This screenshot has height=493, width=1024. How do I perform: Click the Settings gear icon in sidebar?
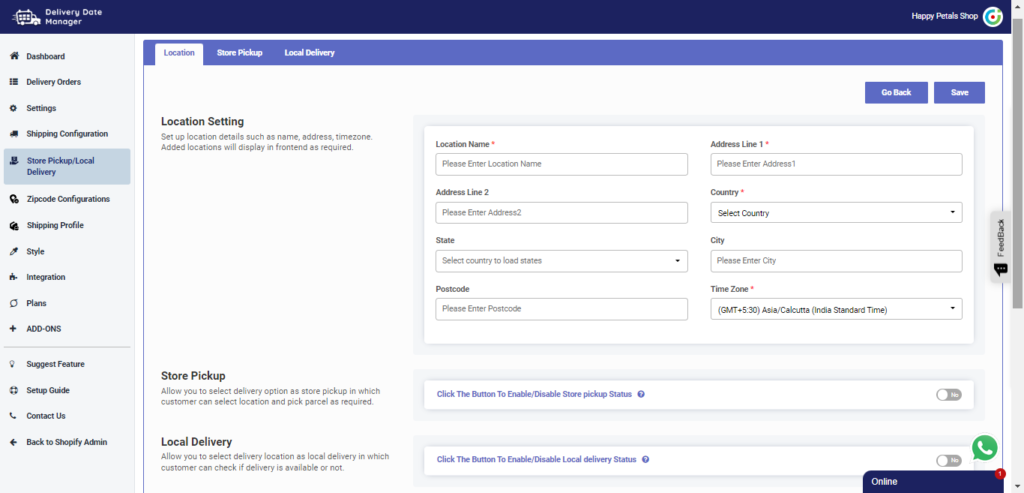[13, 108]
